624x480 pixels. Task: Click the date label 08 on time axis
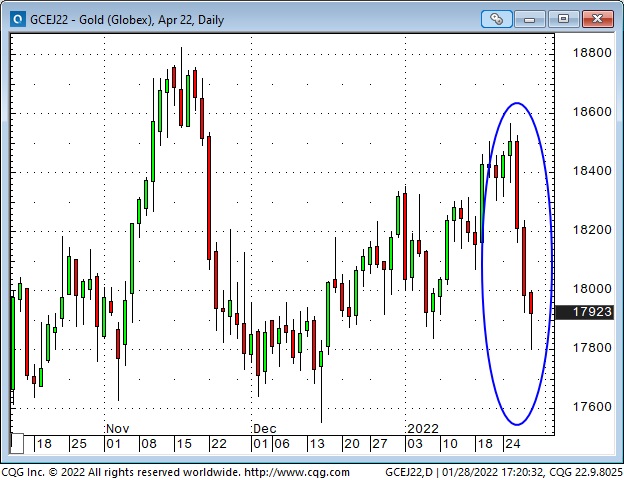point(148,444)
